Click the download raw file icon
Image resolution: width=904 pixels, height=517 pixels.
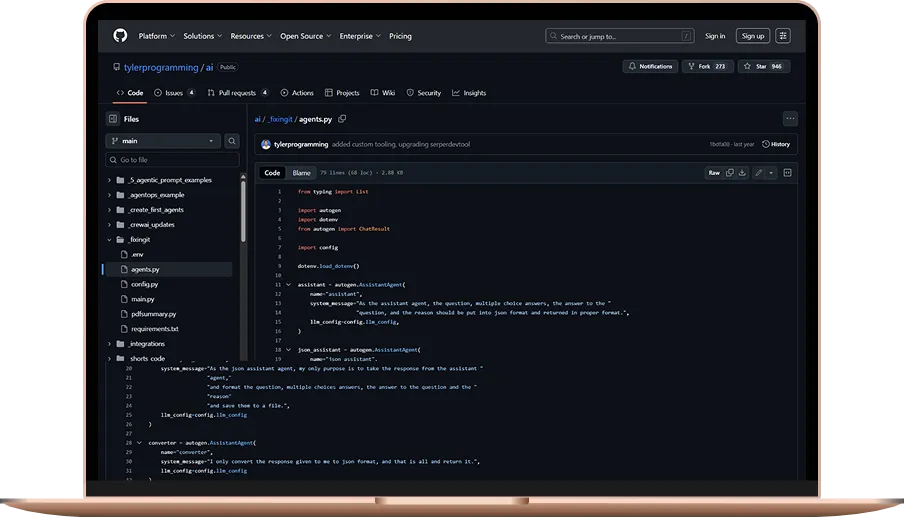[x=742, y=173]
